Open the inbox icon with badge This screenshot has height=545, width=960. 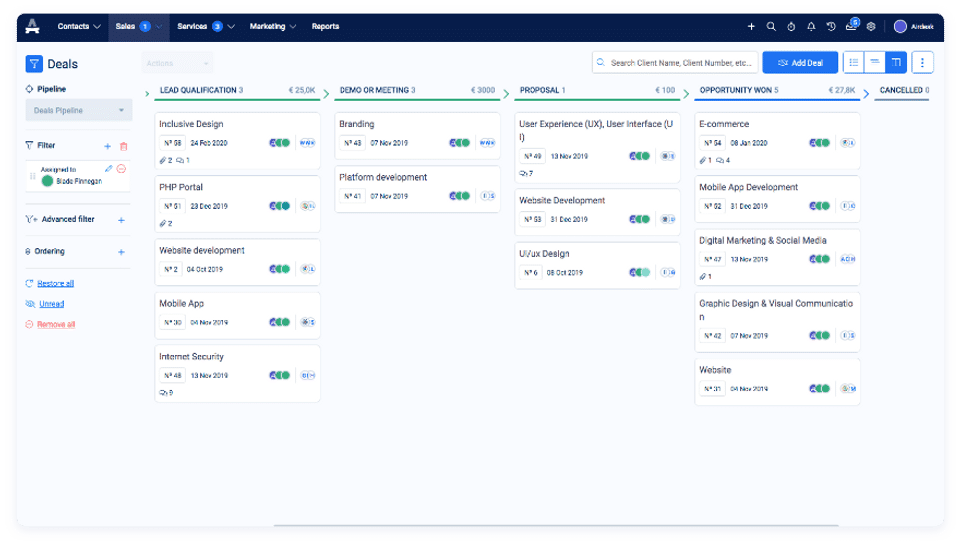point(852,25)
